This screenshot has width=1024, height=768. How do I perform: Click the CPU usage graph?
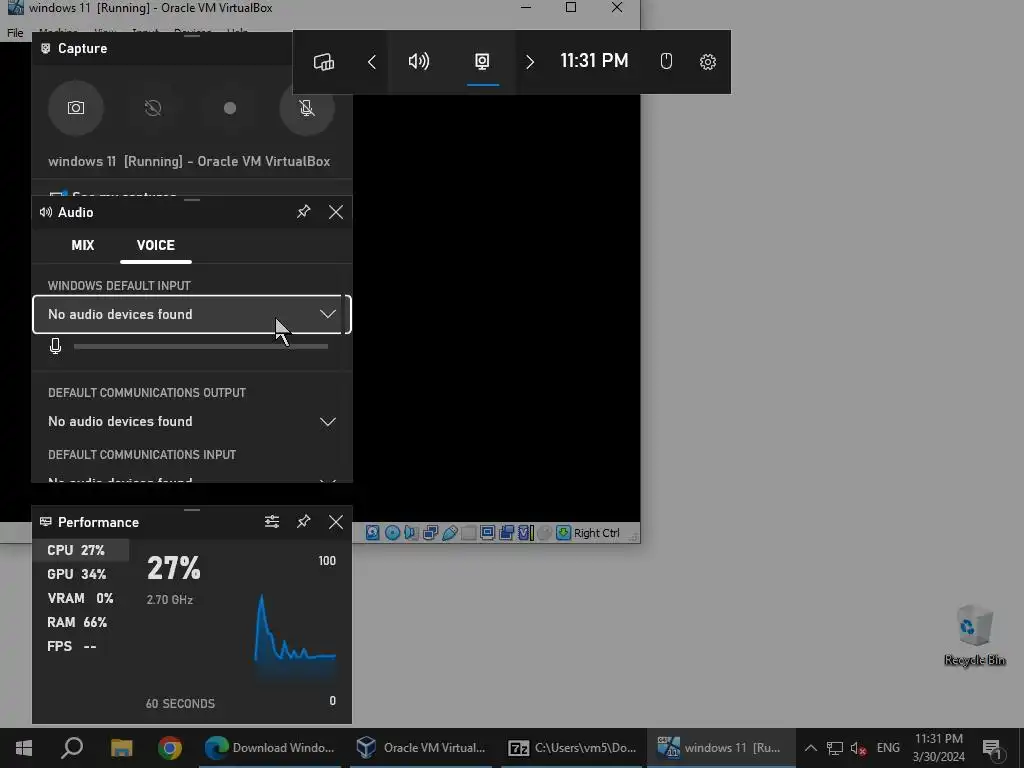pyautogui.click(x=295, y=630)
